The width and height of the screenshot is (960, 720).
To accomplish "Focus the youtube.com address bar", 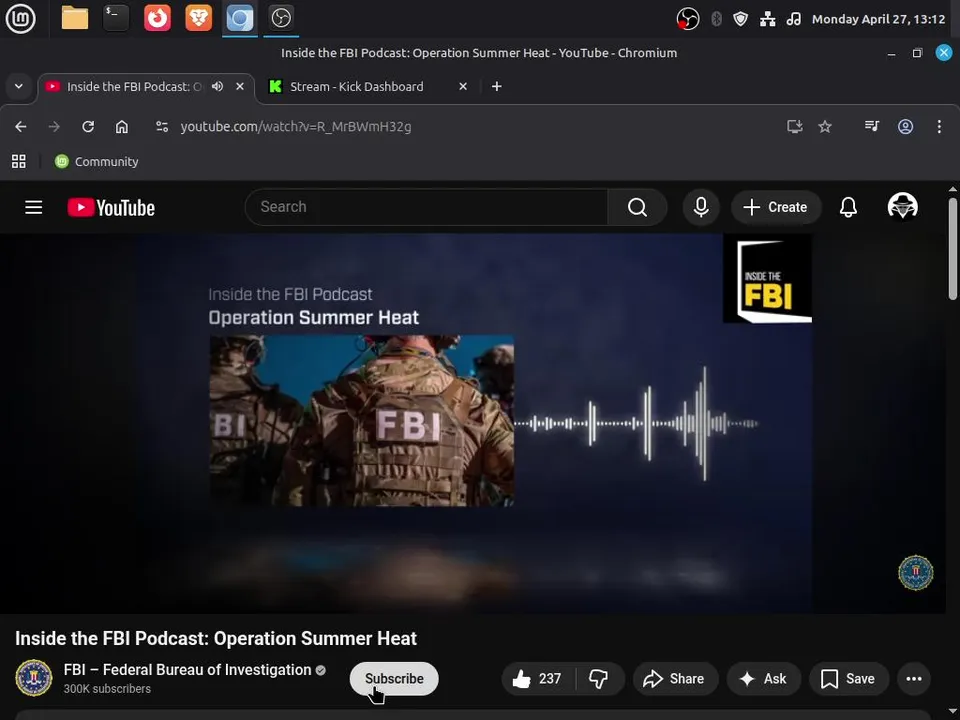I will tap(296, 127).
